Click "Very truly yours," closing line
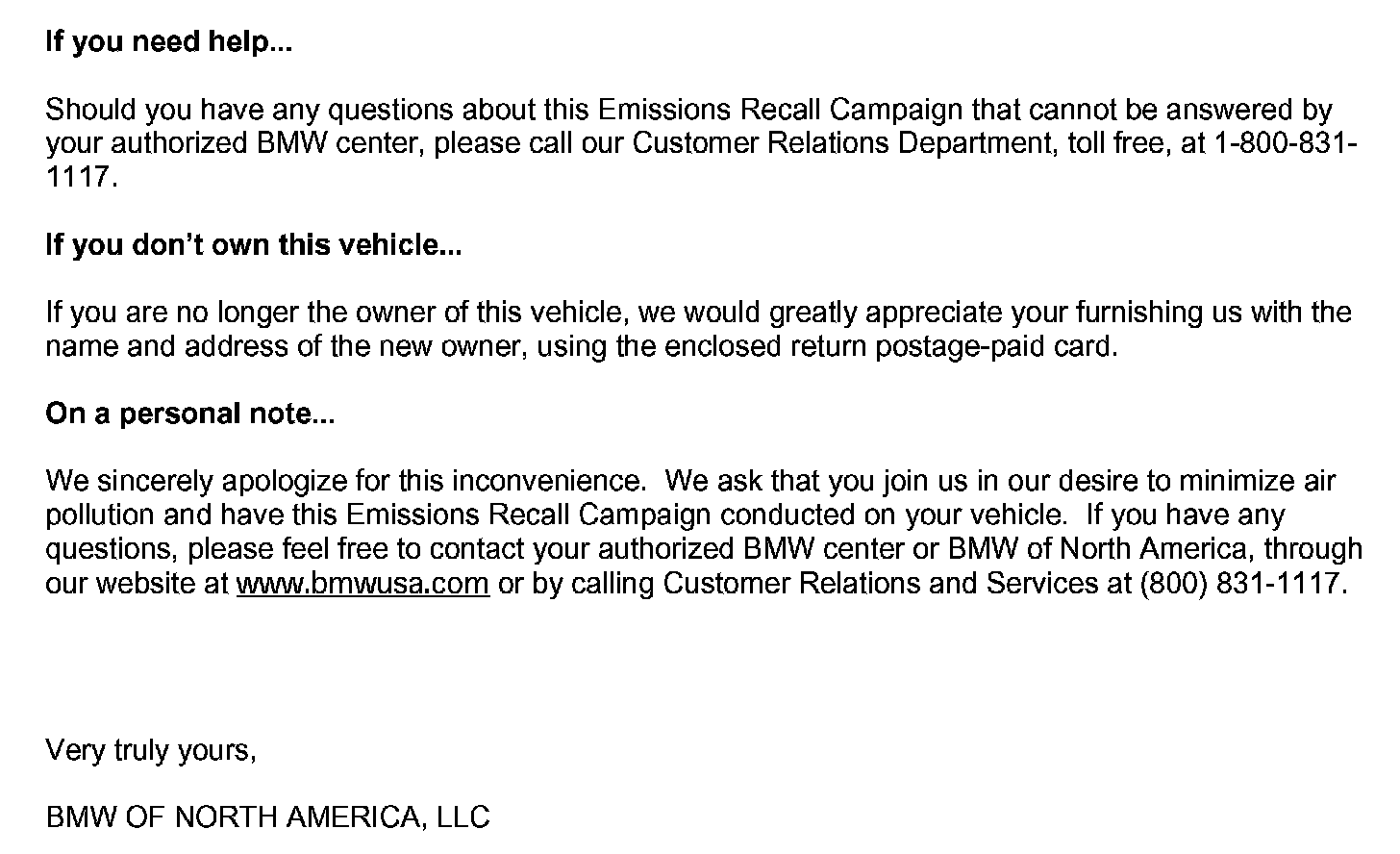Screen dimensions: 1400x854 click(151, 750)
